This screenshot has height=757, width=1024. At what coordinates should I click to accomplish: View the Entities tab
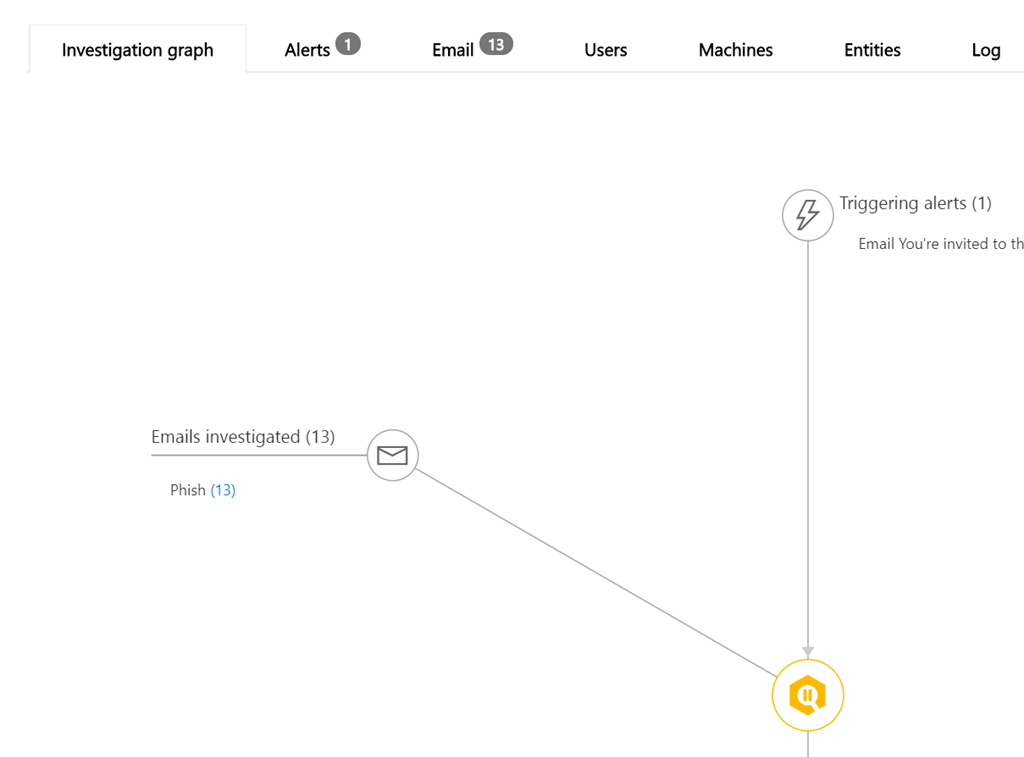872,50
